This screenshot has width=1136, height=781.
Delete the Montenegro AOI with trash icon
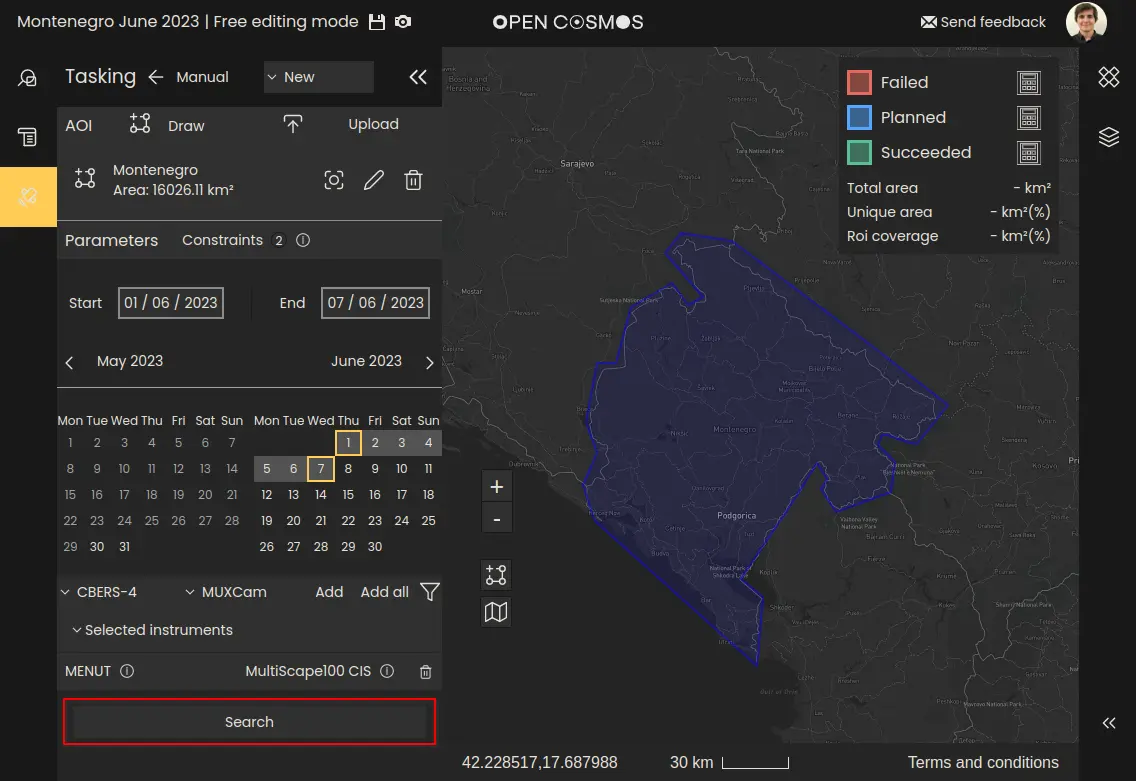(413, 180)
